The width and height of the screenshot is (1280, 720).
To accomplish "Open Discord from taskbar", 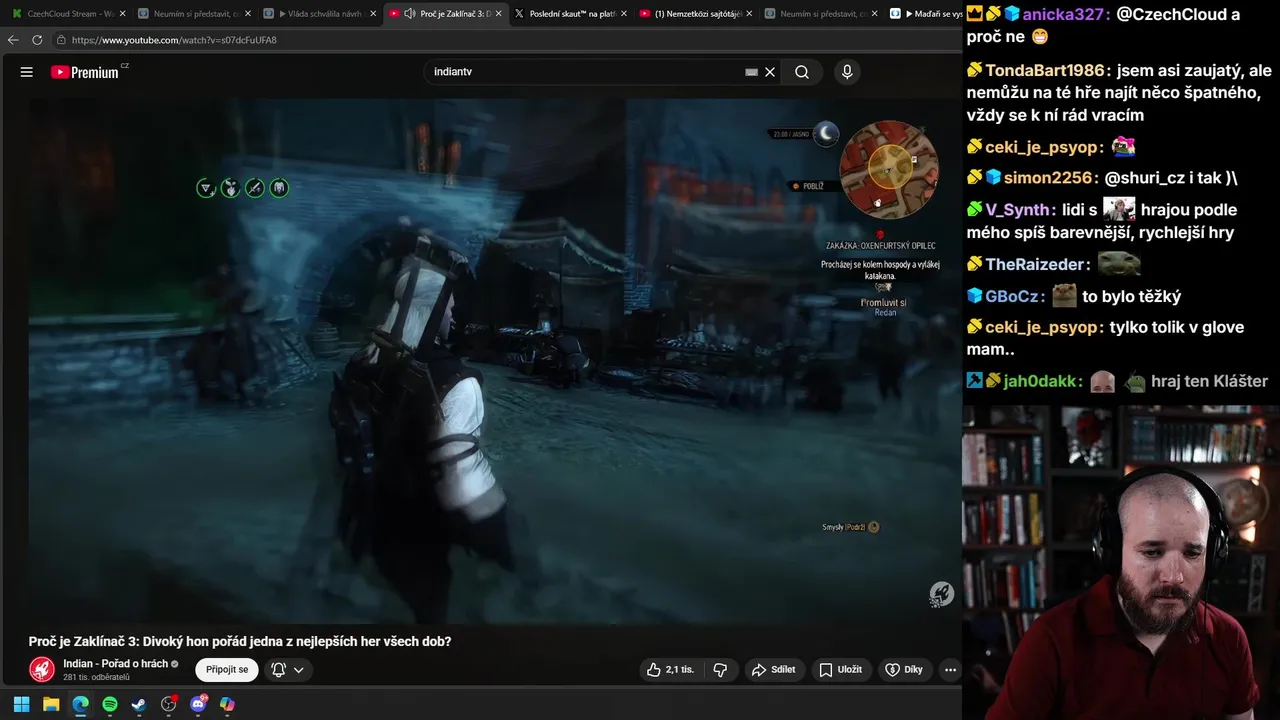I will coord(198,704).
